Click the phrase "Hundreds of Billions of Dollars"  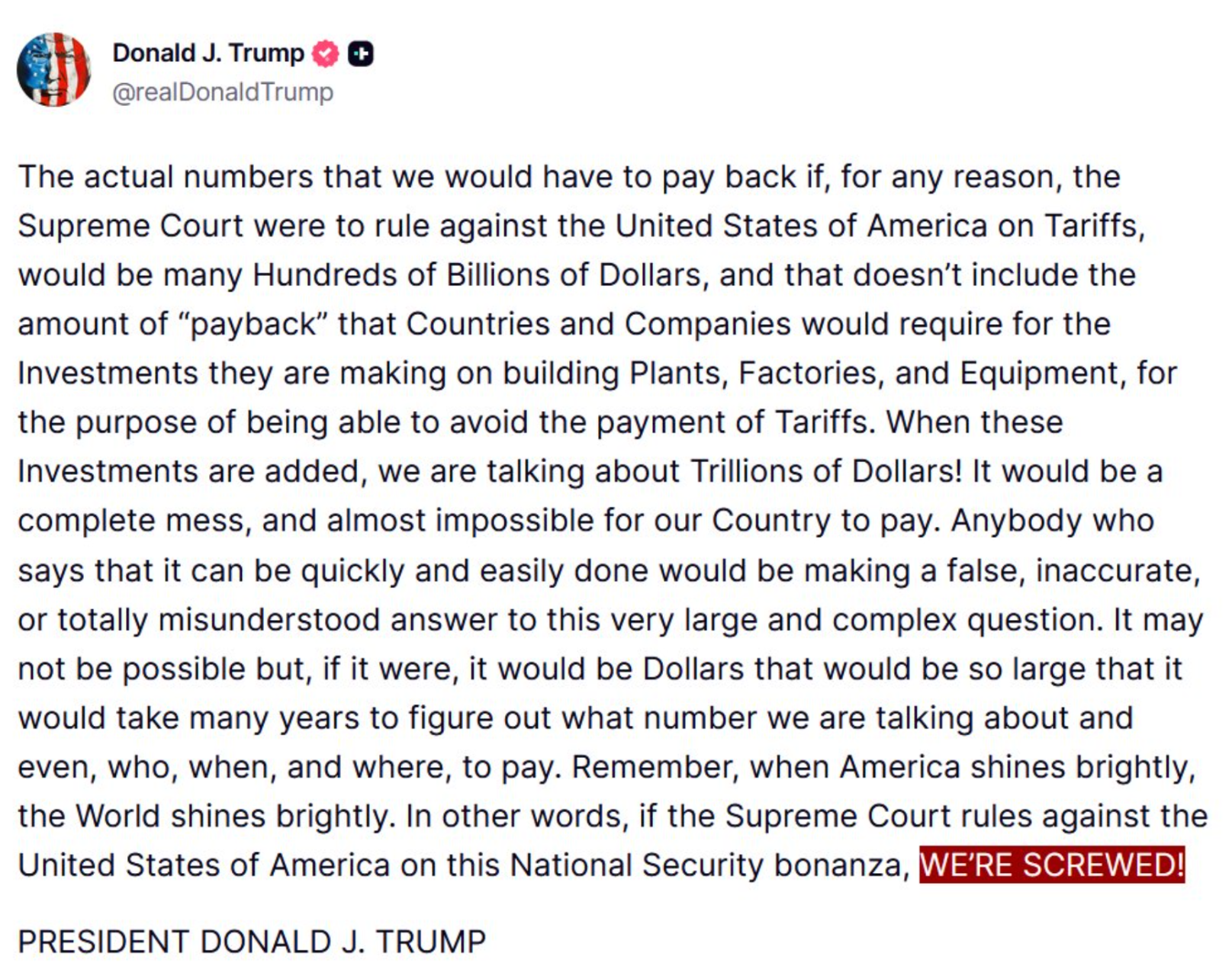(476, 275)
